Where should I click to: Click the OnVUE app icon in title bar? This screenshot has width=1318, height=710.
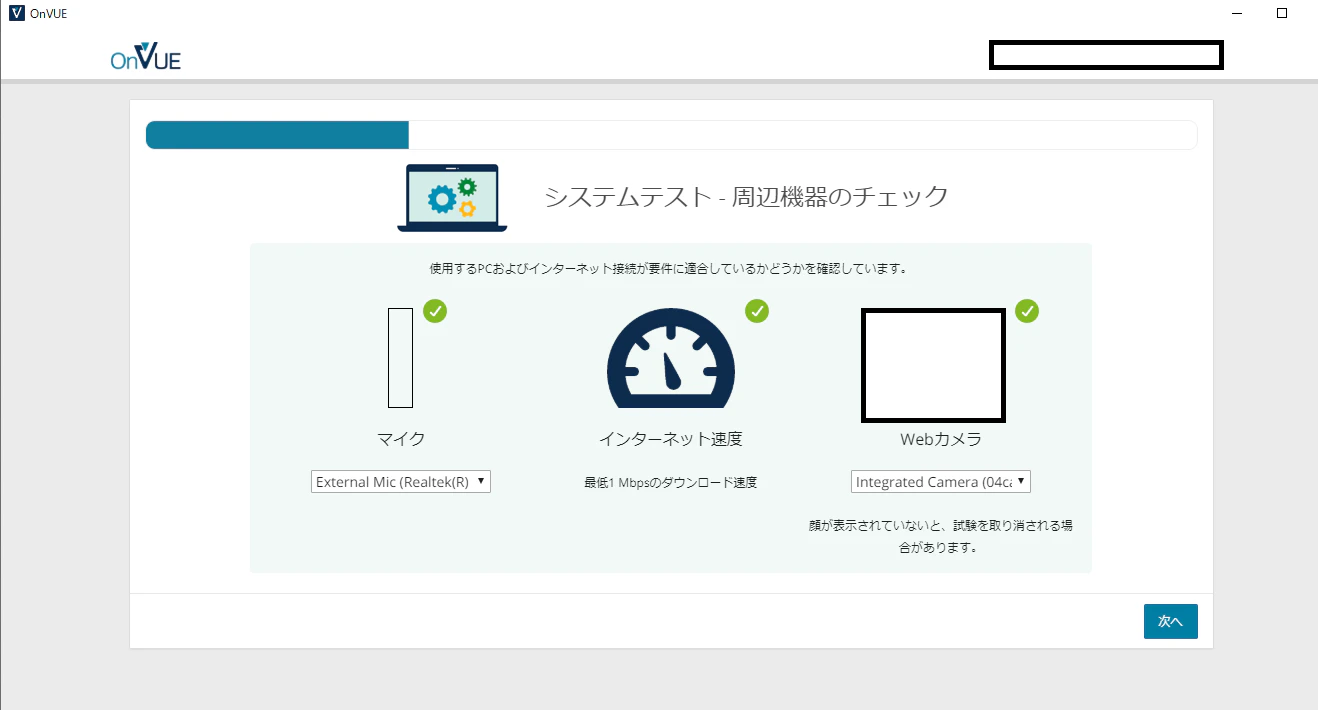point(16,13)
